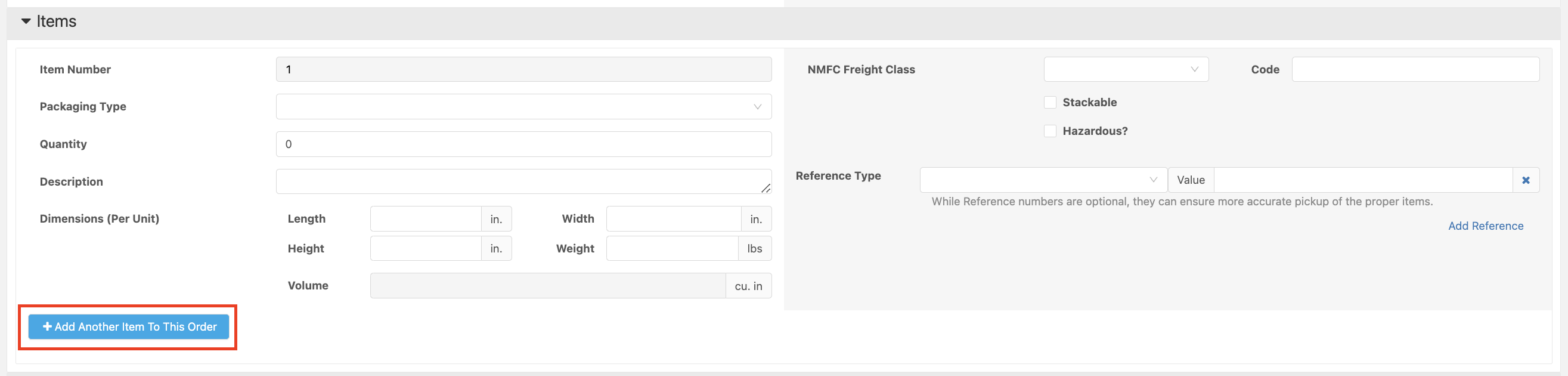Click the Item Number field
The width and height of the screenshot is (1568, 376).
point(523,69)
